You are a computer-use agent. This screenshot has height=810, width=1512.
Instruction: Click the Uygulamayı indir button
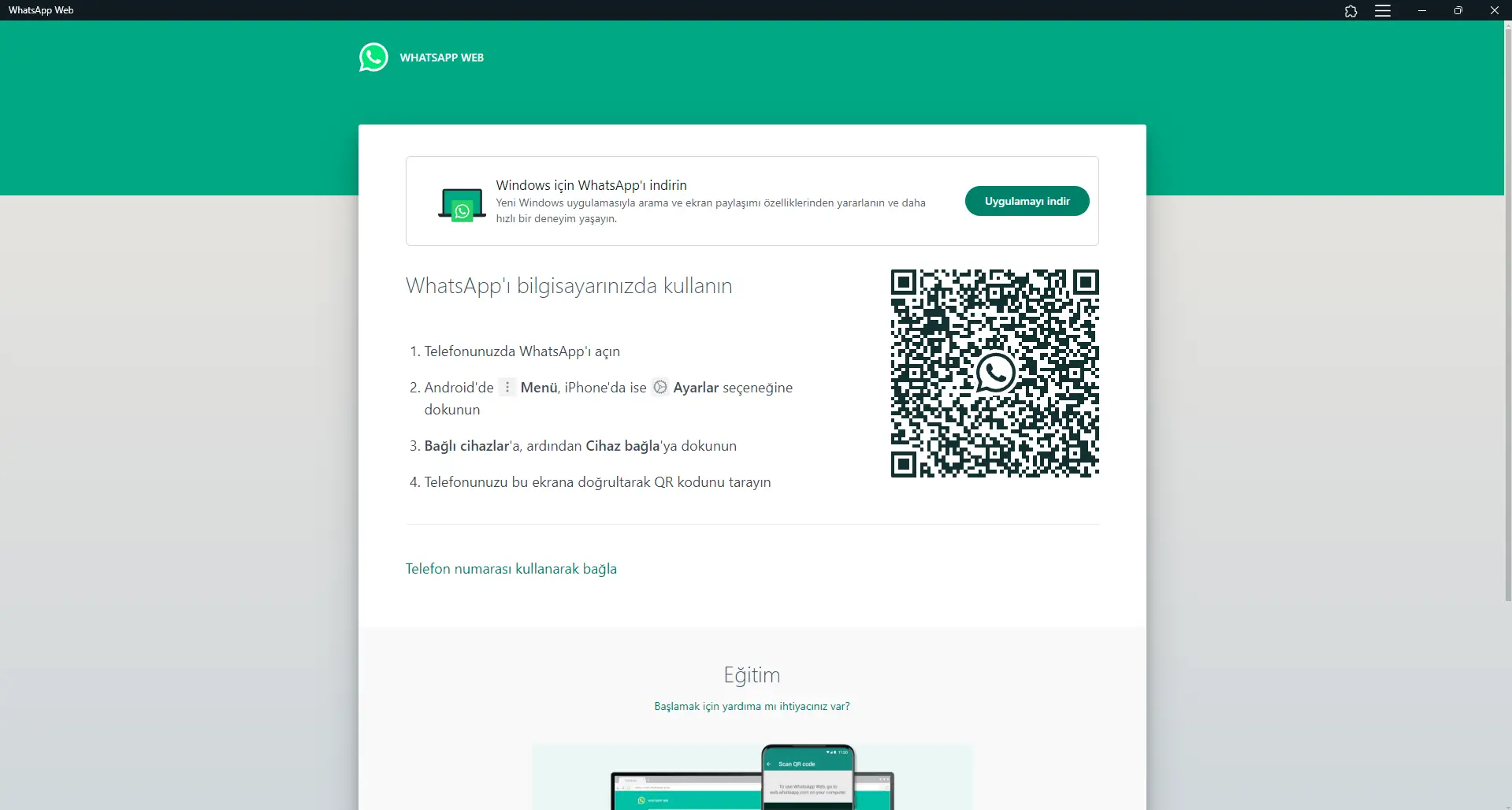[1027, 201]
